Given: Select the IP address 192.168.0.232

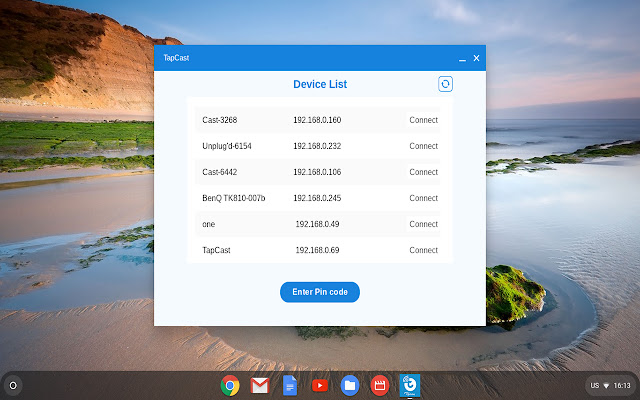Looking at the screenshot, I should pos(317,146).
